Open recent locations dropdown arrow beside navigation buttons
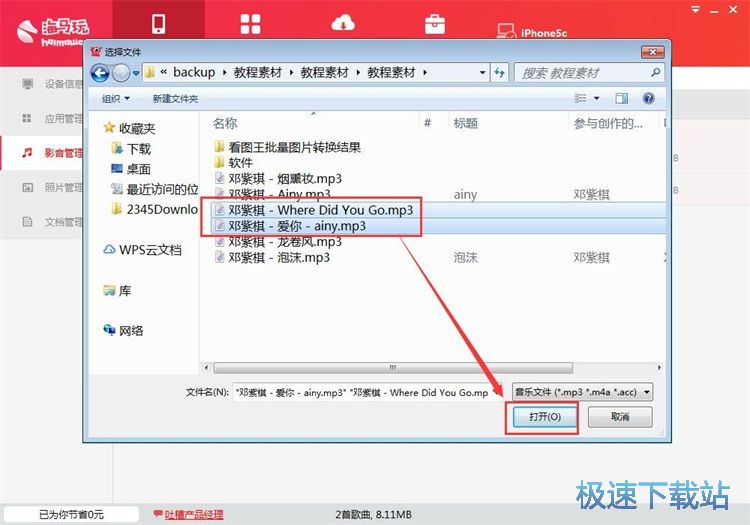 click(x=136, y=73)
